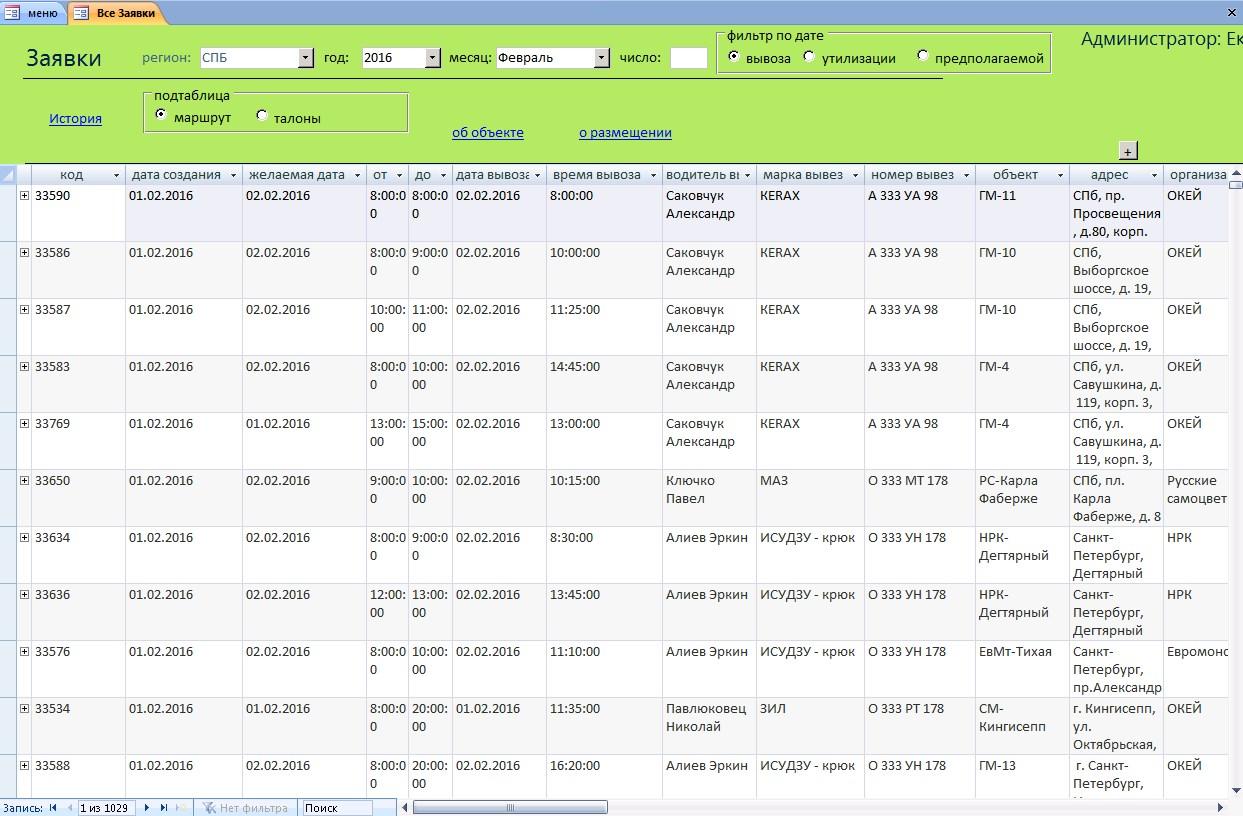This screenshot has height=816, width=1243.
Task: Select the 'вывоза' date filter option
Action: tap(734, 57)
